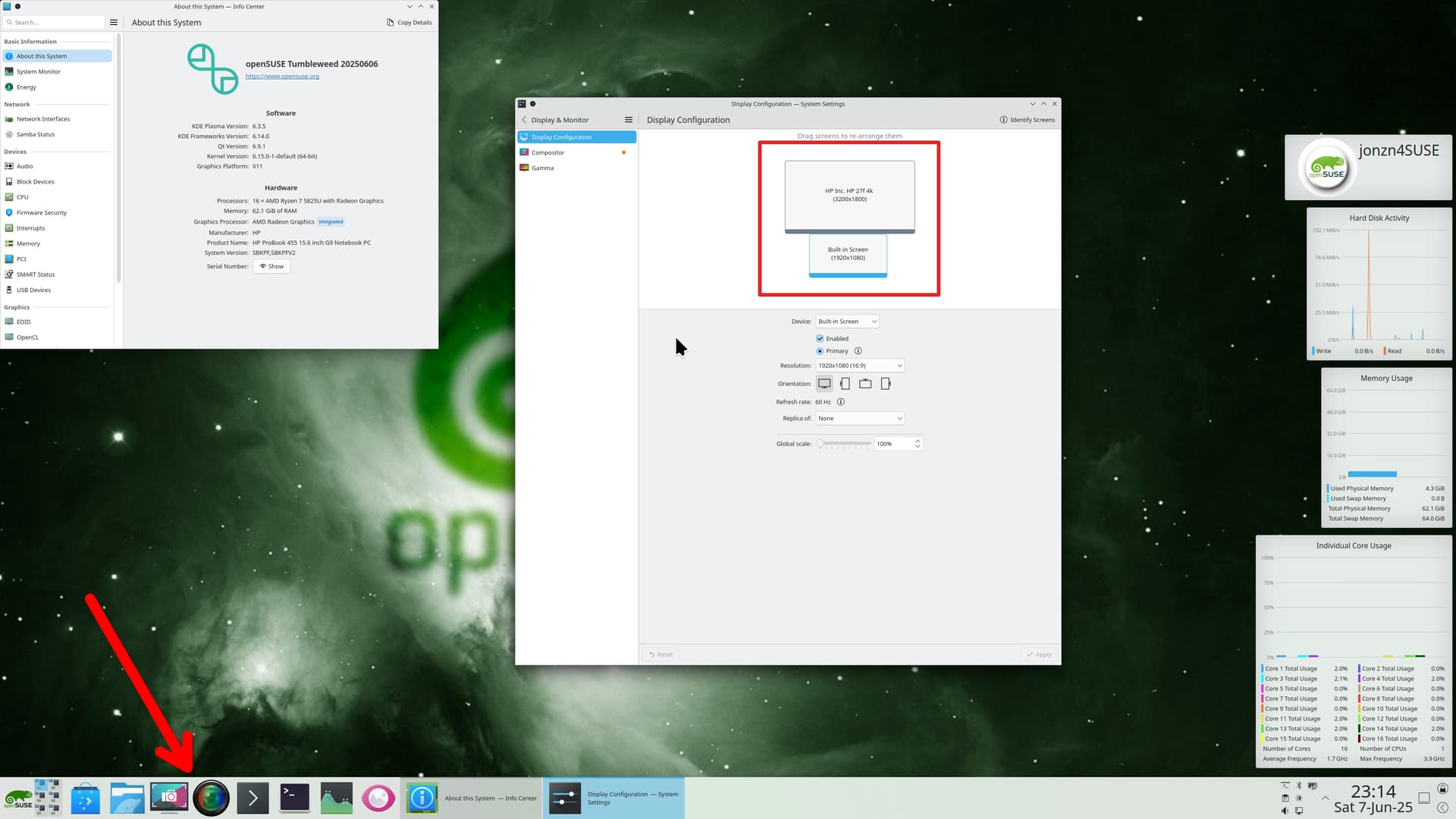
Task: Open the virtual desktop pager
Action: [x=47, y=798]
